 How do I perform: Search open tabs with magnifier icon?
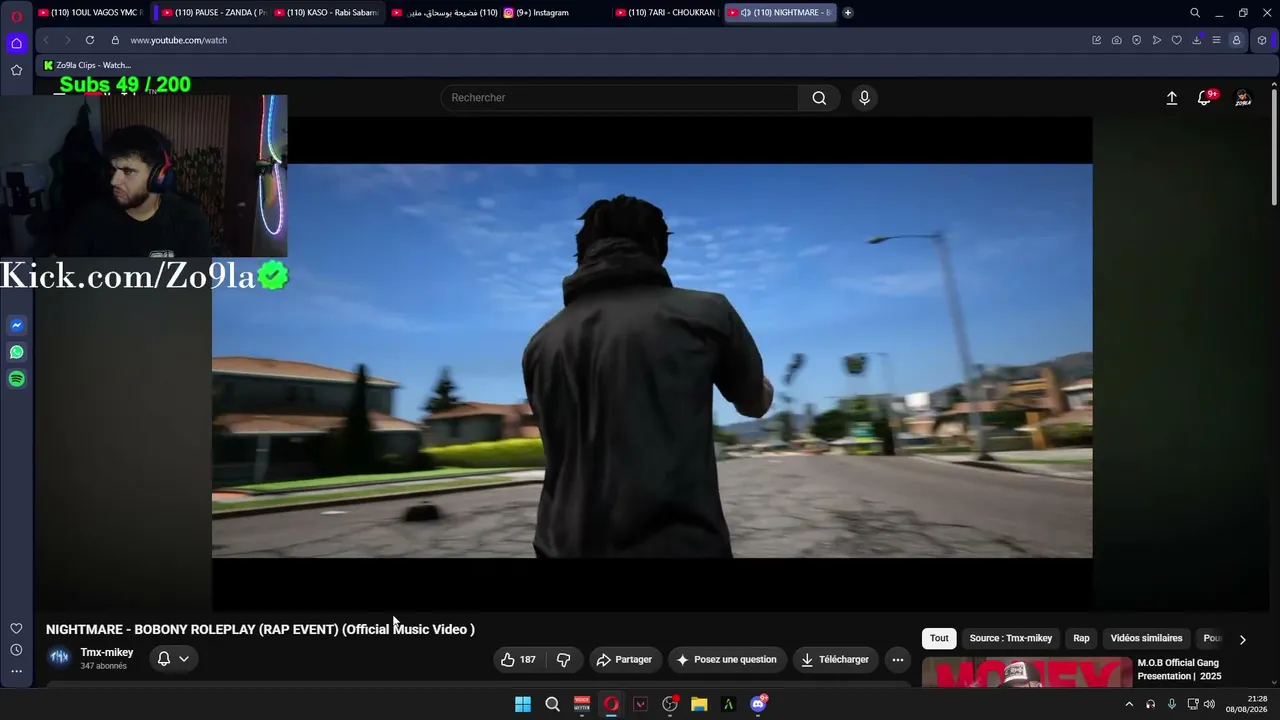point(1195,13)
